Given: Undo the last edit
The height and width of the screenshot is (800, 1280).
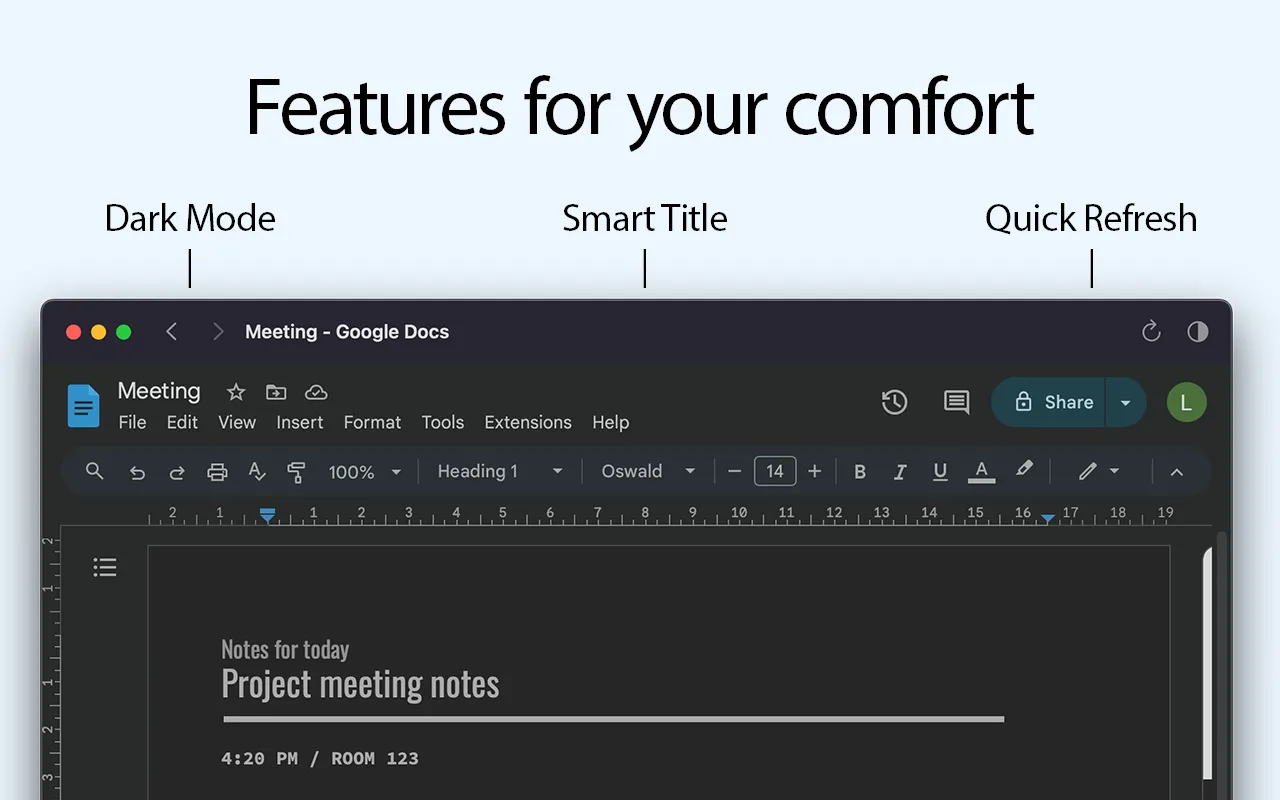Looking at the screenshot, I should coord(137,471).
